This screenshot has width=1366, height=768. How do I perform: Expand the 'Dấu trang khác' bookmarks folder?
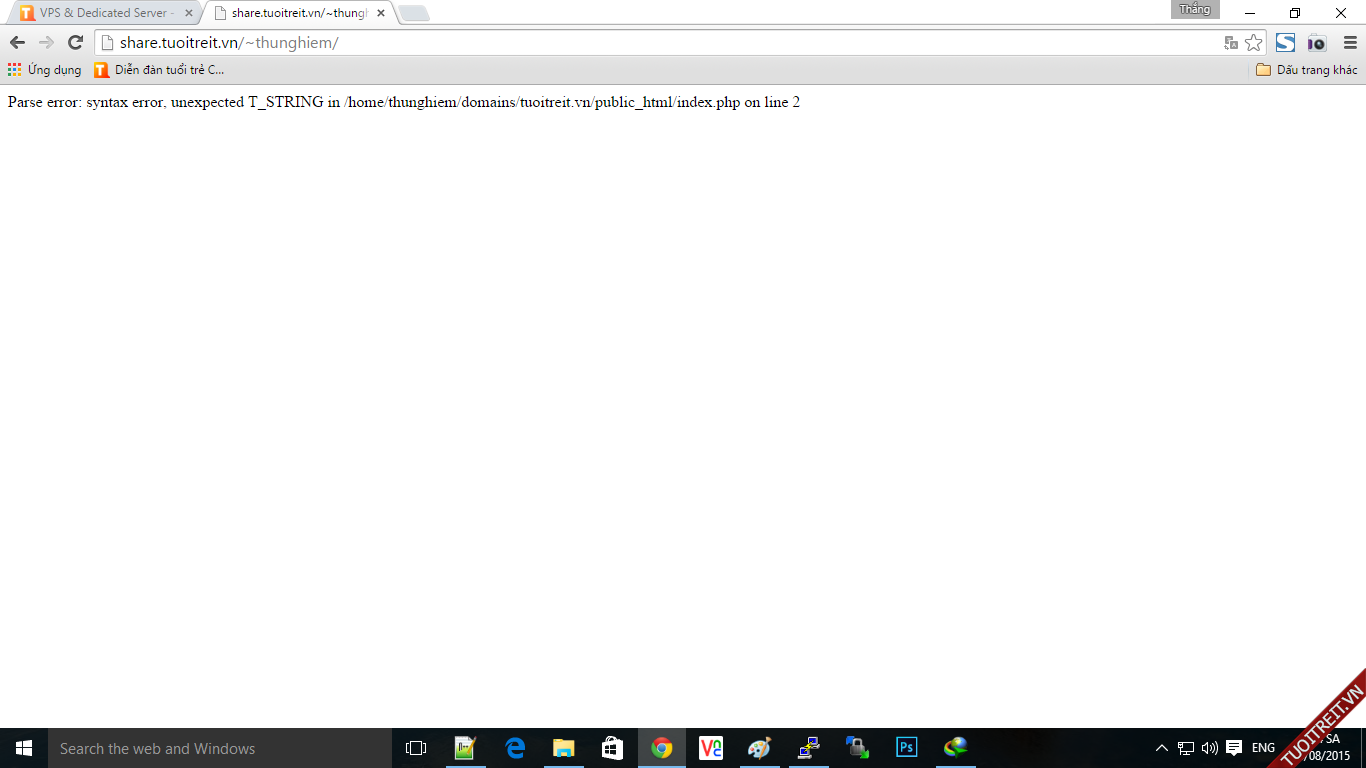pos(1306,70)
